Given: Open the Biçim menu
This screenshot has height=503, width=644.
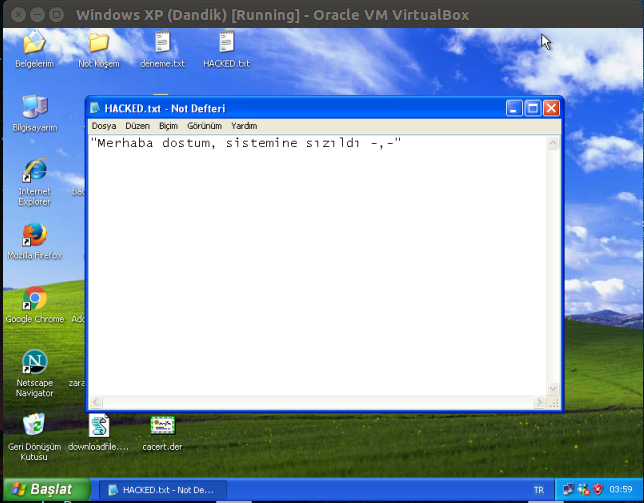Looking at the screenshot, I should [x=168, y=126].
